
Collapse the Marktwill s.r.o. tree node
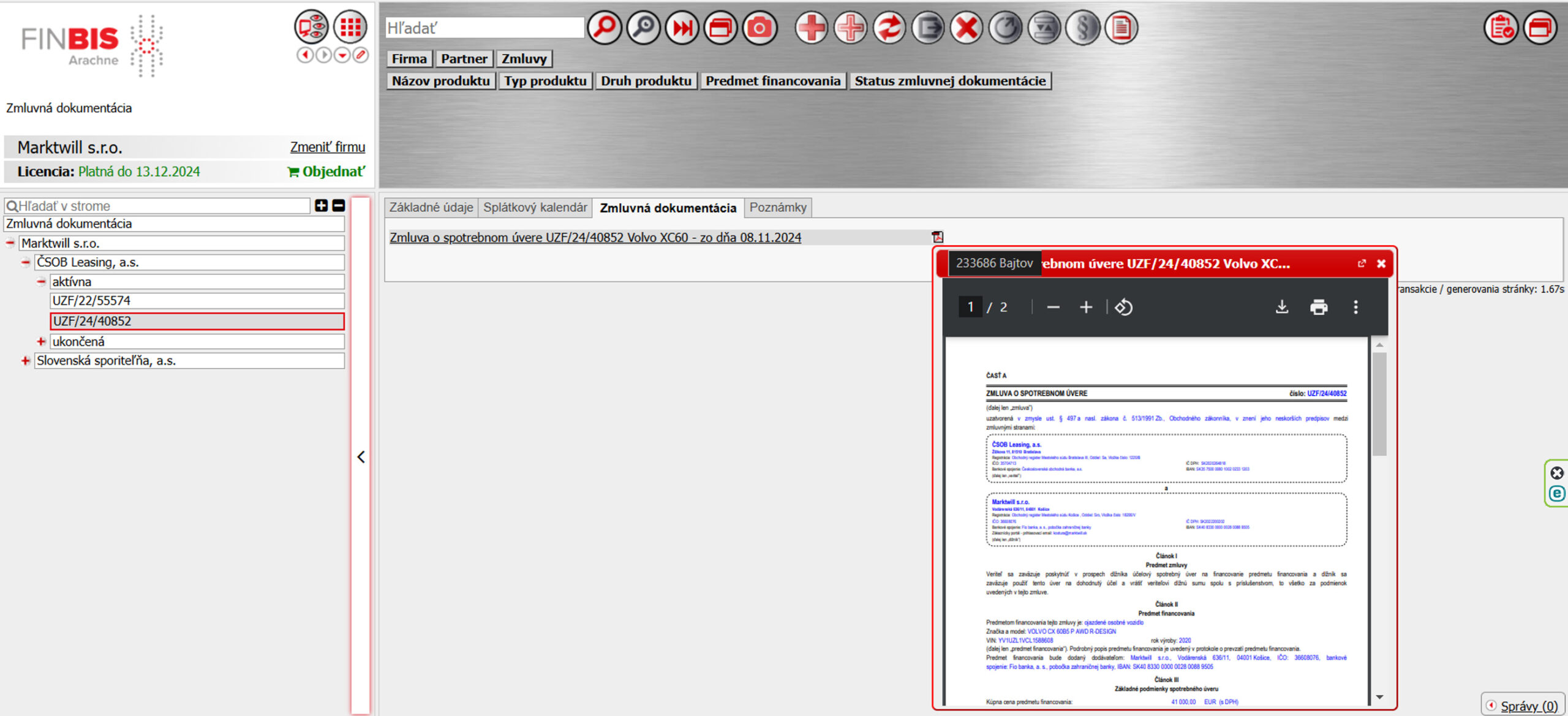(x=10, y=243)
